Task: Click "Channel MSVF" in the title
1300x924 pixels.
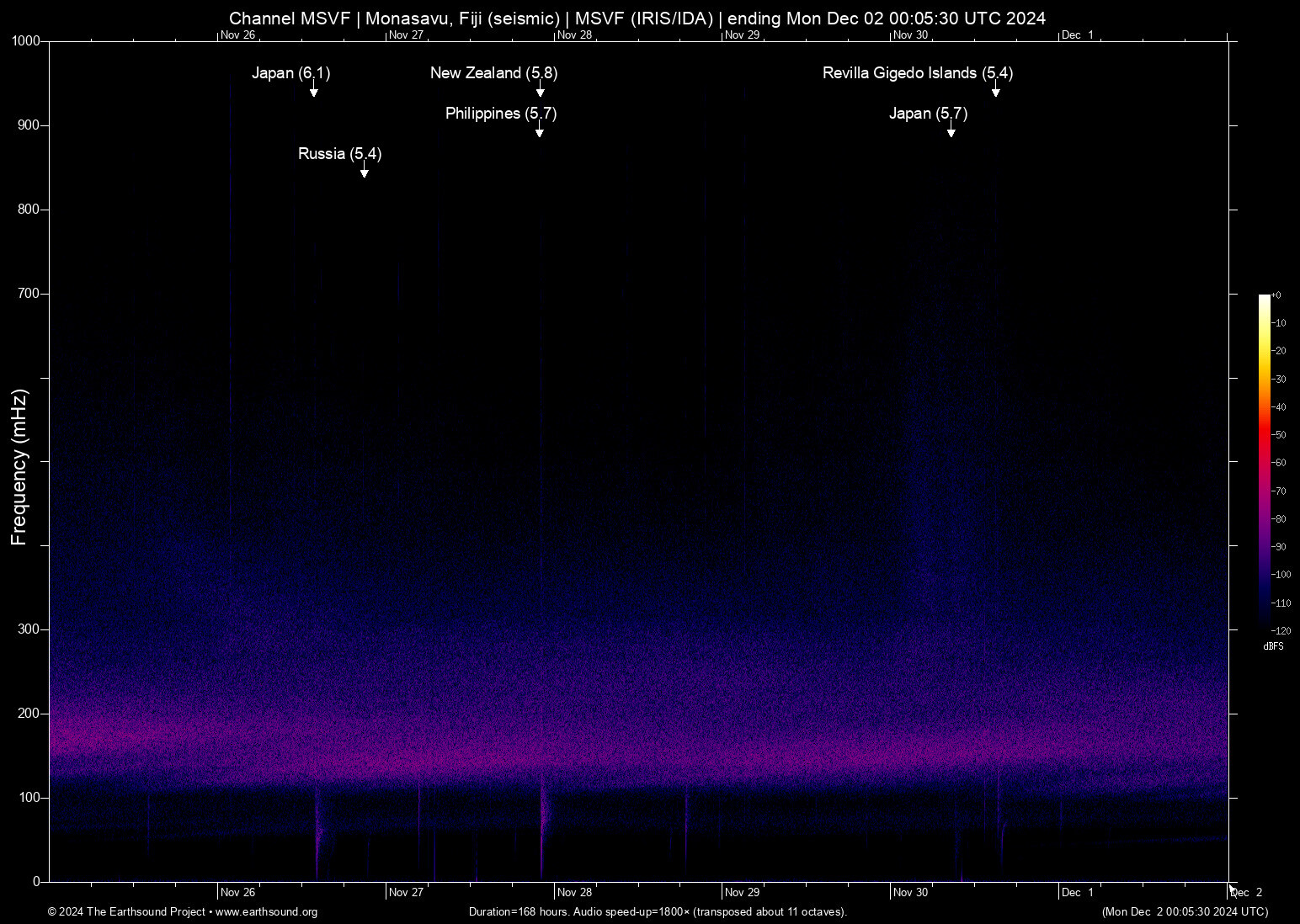Action: pyautogui.click(x=290, y=19)
